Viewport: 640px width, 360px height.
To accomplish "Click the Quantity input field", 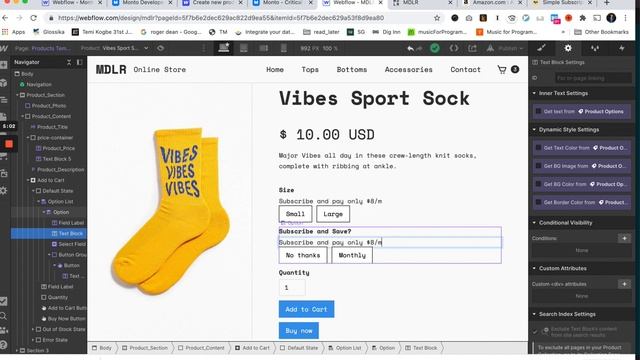I will pyautogui.click(x=292, y=288).
